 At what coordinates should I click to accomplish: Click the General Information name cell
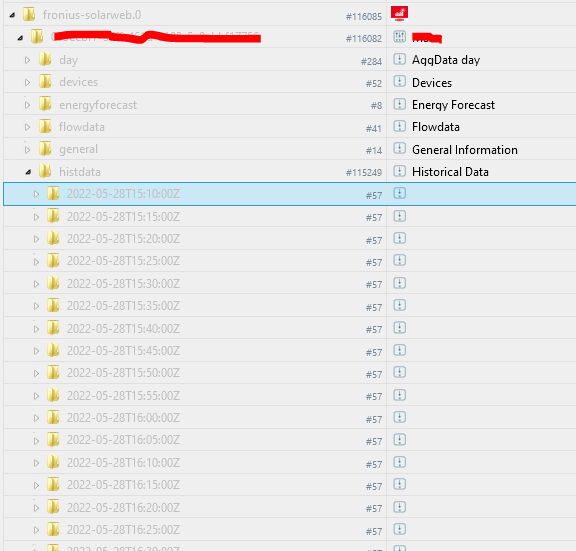point(465,150)
